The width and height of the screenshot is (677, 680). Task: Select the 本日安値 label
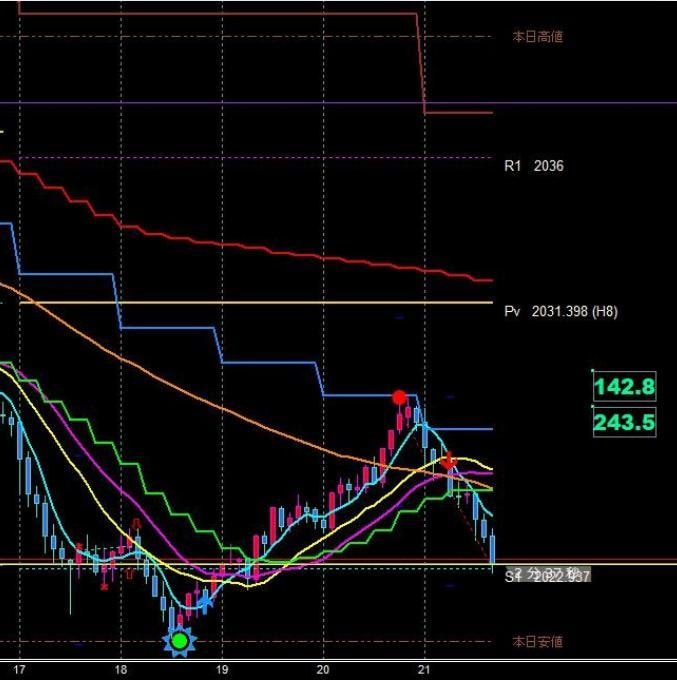537,641
